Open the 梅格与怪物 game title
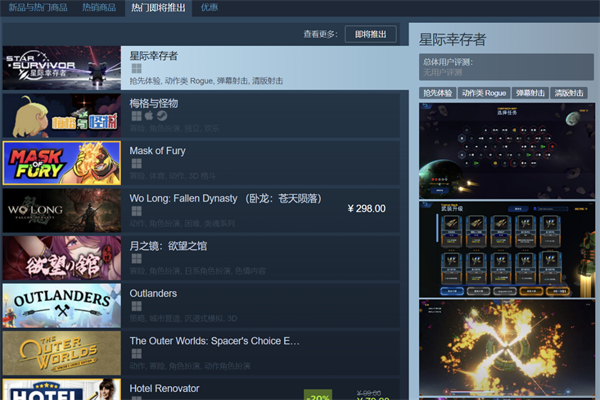This screenshot has width=600, height=400. [x=153, y=103]
